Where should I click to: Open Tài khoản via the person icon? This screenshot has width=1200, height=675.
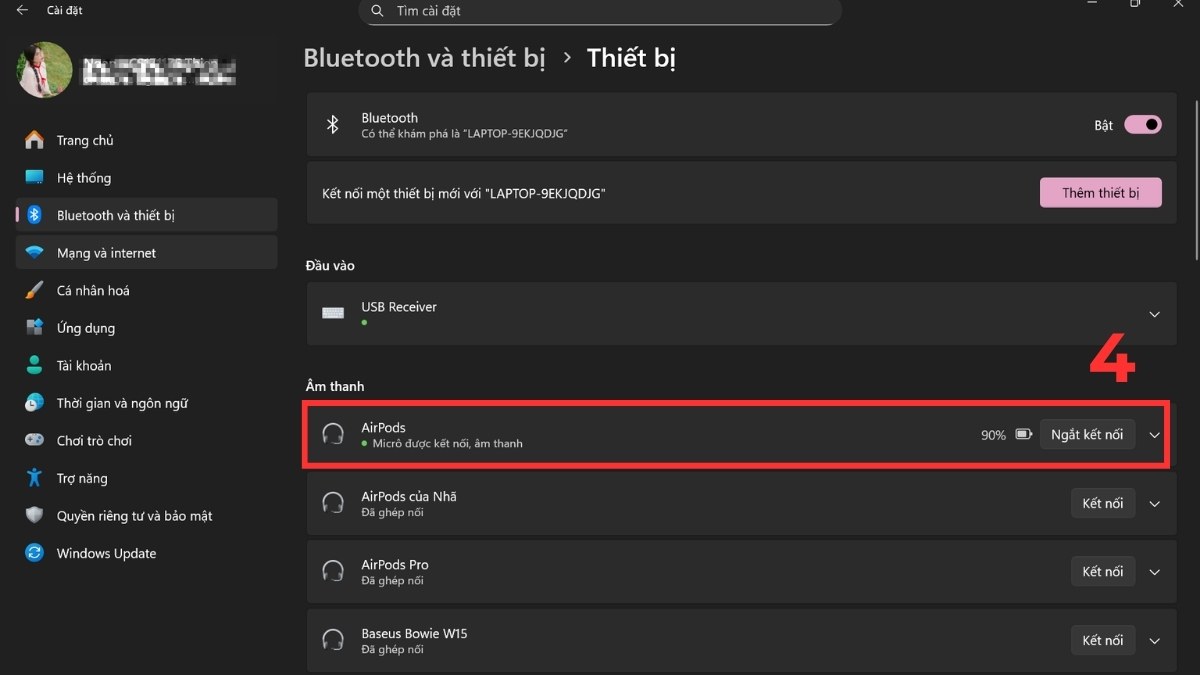tap(33, 365)
